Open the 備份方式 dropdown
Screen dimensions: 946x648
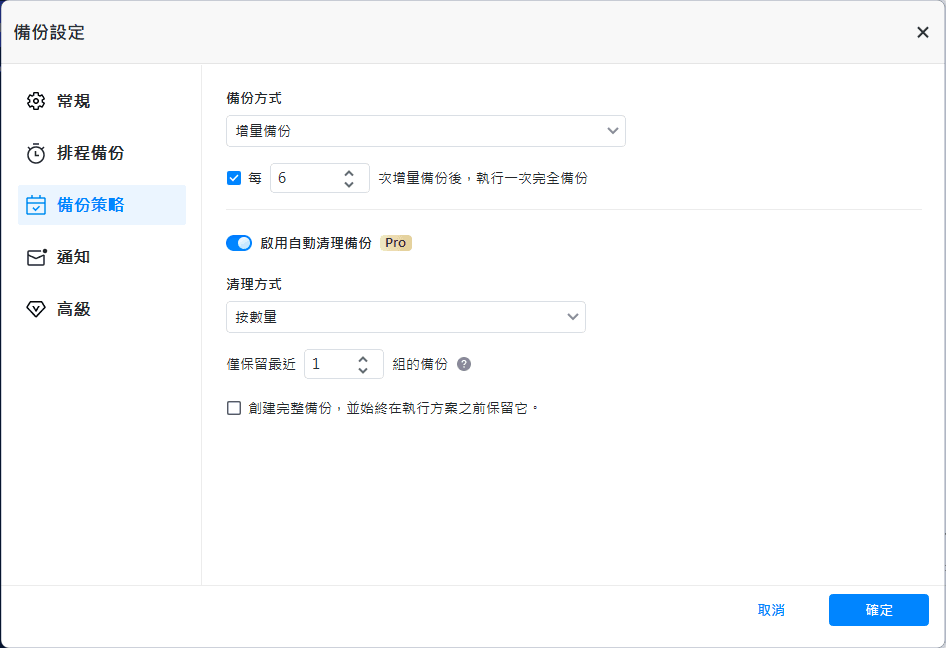pyautogui.click(x=426, y=131)
